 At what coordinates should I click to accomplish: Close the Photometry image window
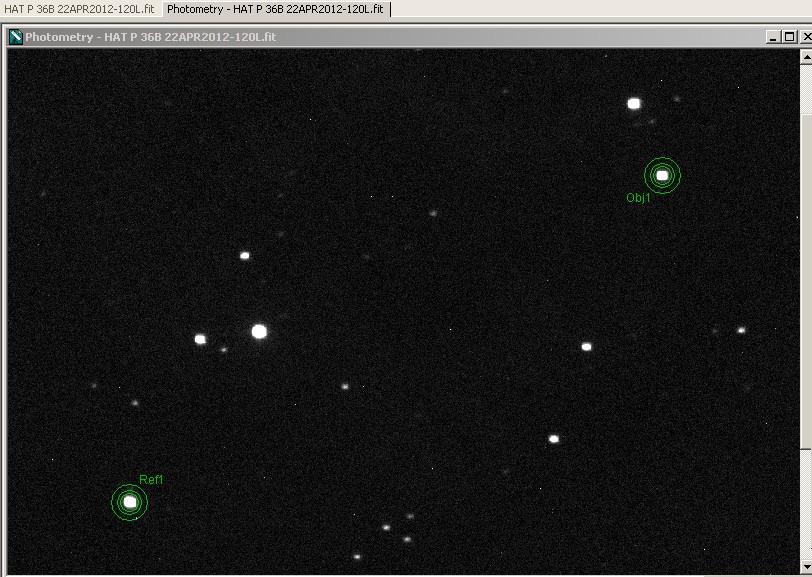pyautogui.click(x=804, y=37)
